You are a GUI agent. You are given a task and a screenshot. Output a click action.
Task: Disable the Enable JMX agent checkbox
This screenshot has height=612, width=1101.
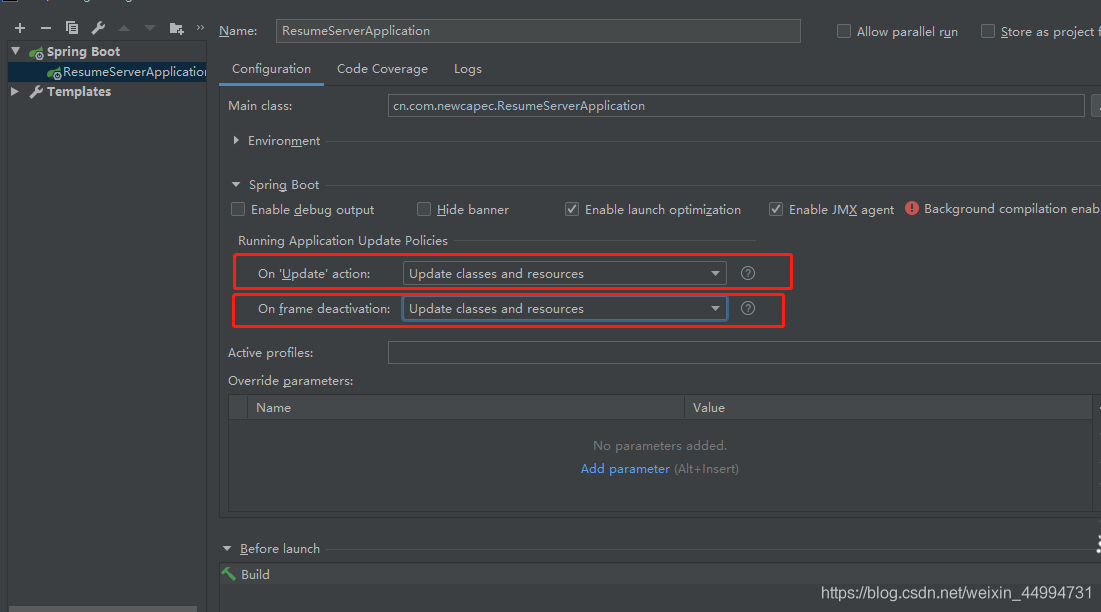click(x=776, y=209)
